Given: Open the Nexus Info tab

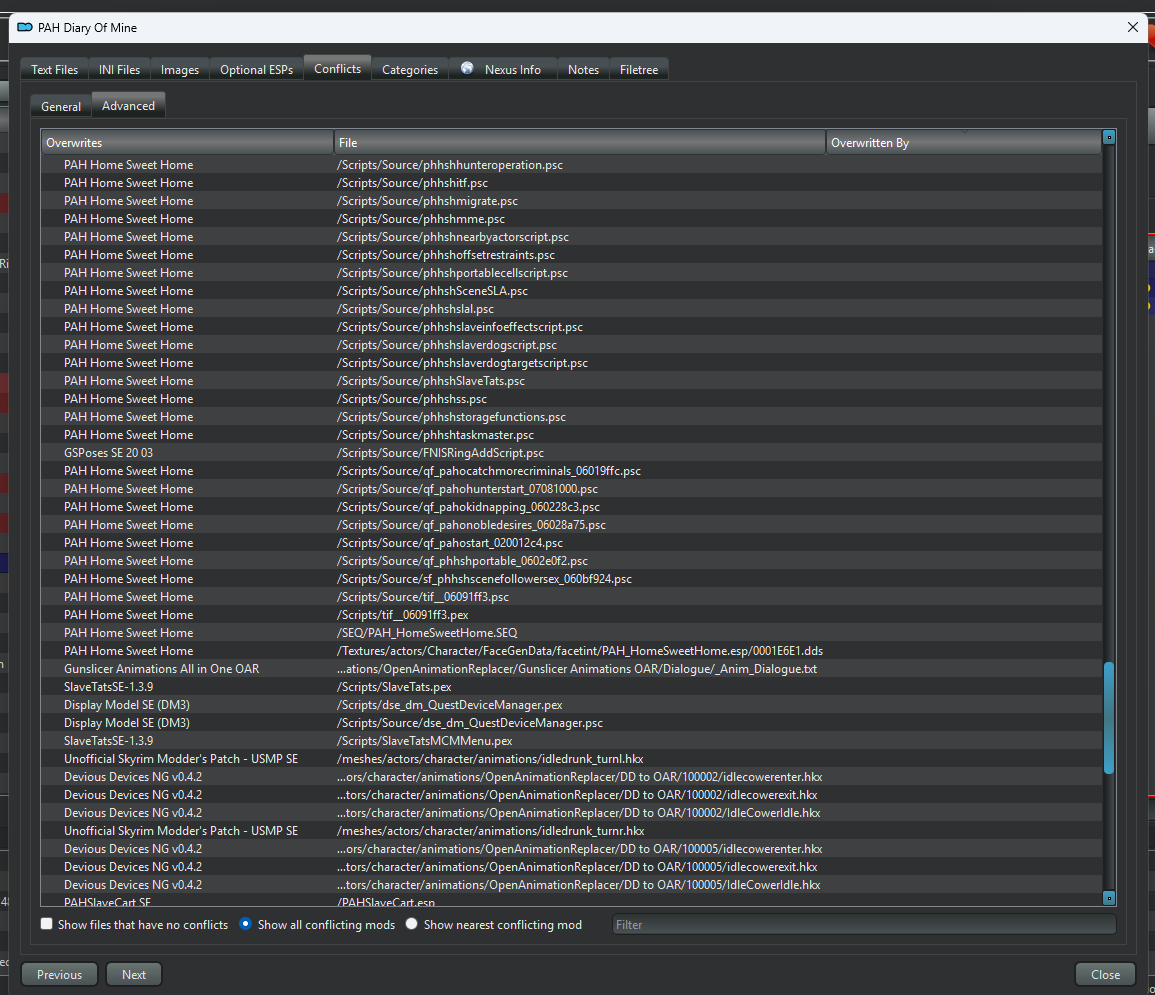Looking at the screenshot, I should point(503,69).
